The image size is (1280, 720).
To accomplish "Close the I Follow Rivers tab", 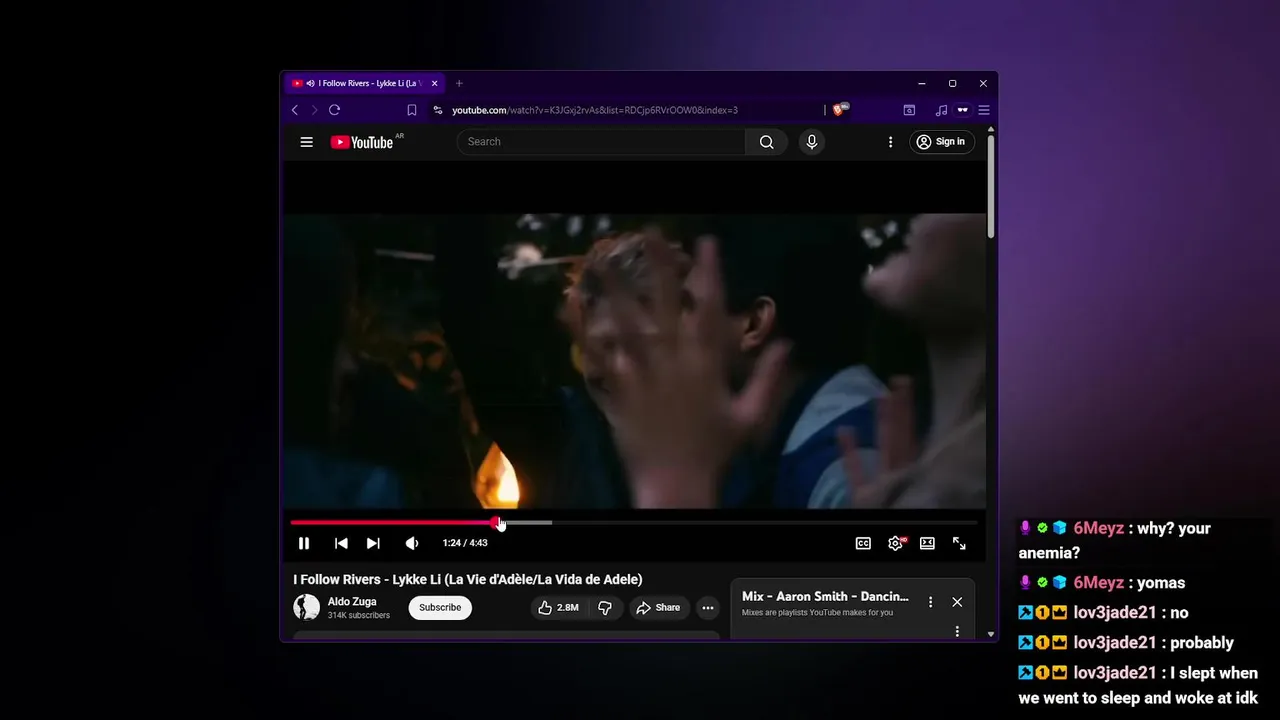I will pos(434,83).
